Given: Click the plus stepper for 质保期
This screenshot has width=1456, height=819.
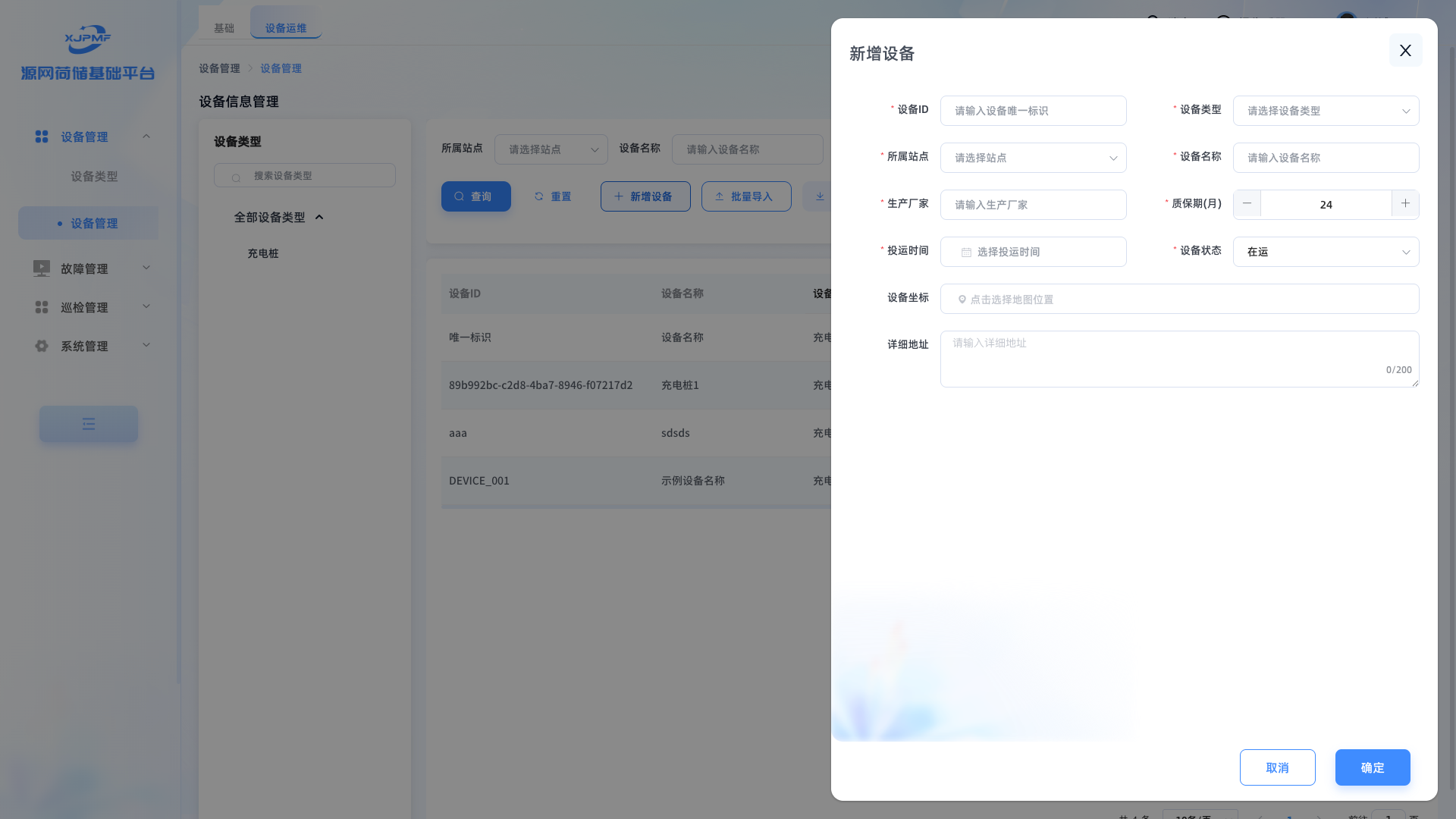Looking at the screenshot, I should point(1405,204).
